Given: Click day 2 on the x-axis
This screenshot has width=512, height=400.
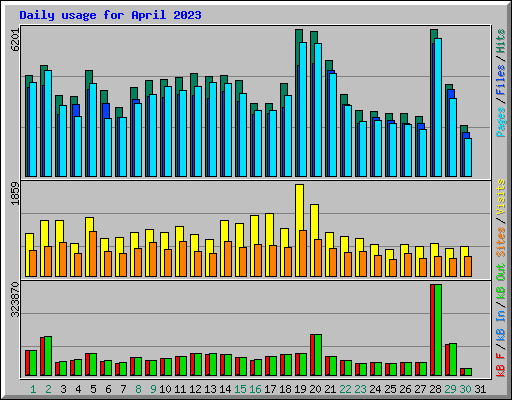Looking at the screenshot, I should click(x=48, y=389).
